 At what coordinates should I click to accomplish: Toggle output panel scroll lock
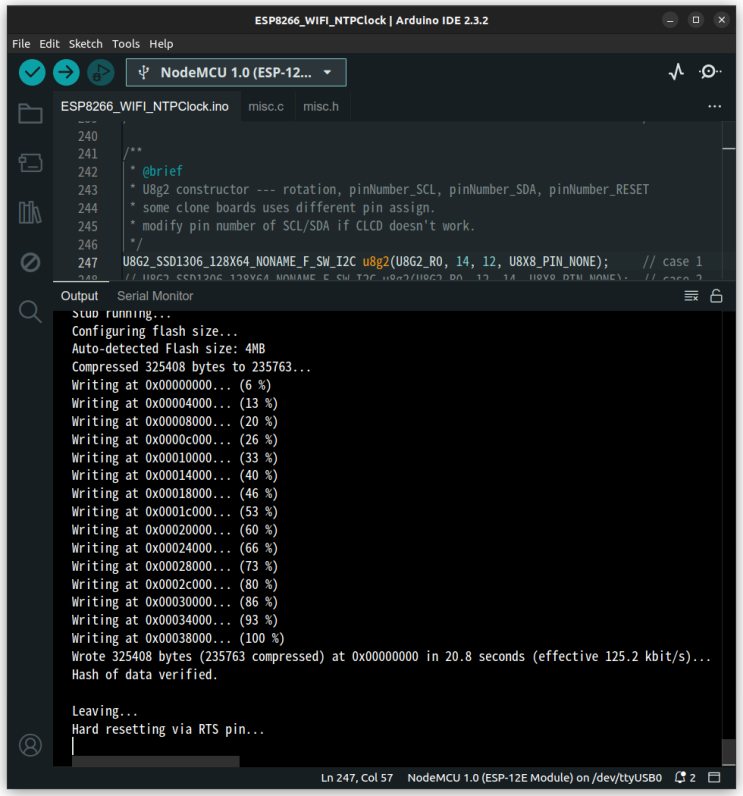coord(716,296)
